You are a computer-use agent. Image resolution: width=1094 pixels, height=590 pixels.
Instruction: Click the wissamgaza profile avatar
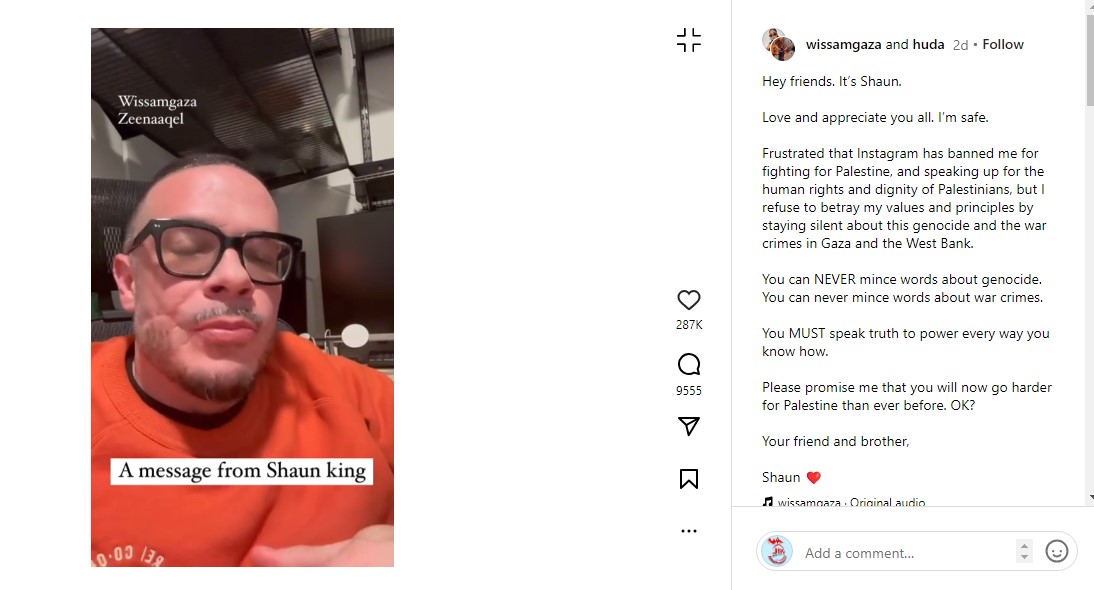coord(779,45)
